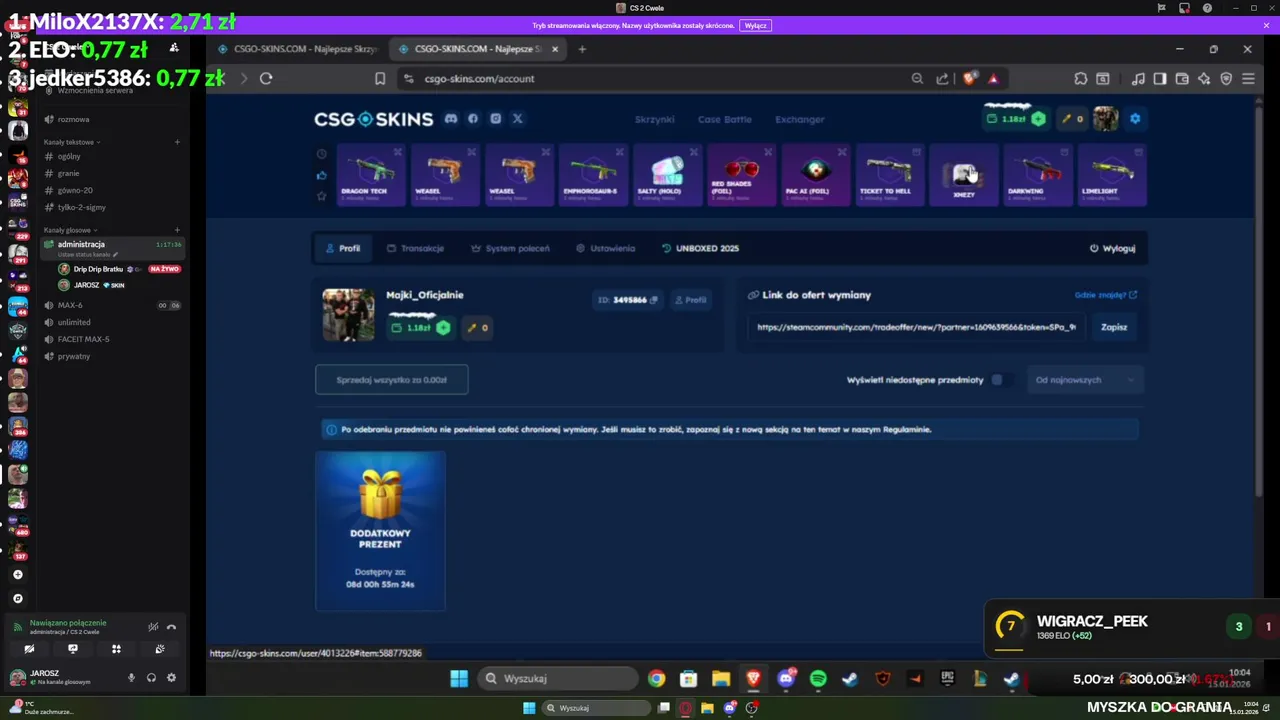Open a new browser tab with plus

click(582, 49)
